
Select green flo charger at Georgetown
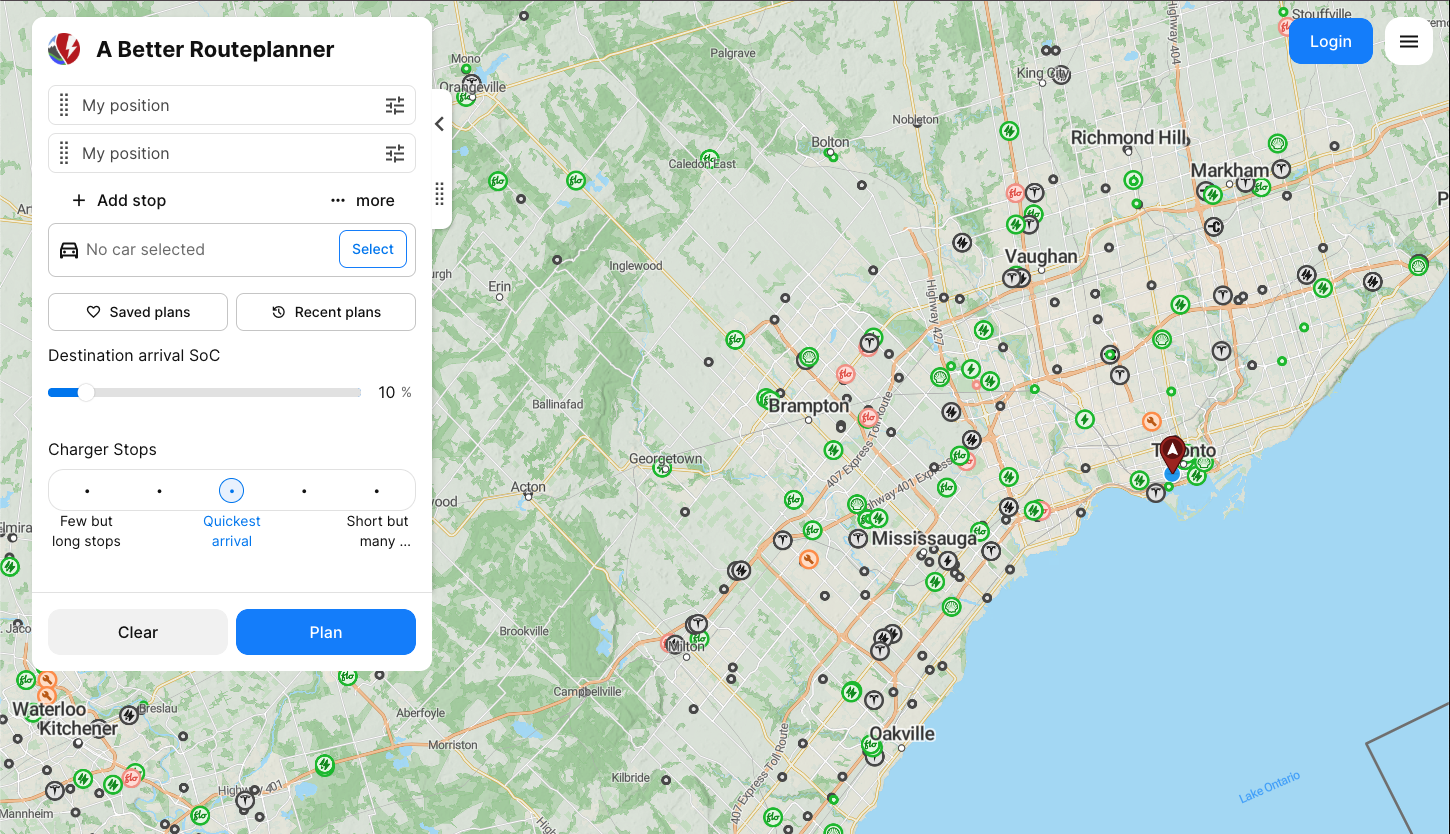point(662,467)
